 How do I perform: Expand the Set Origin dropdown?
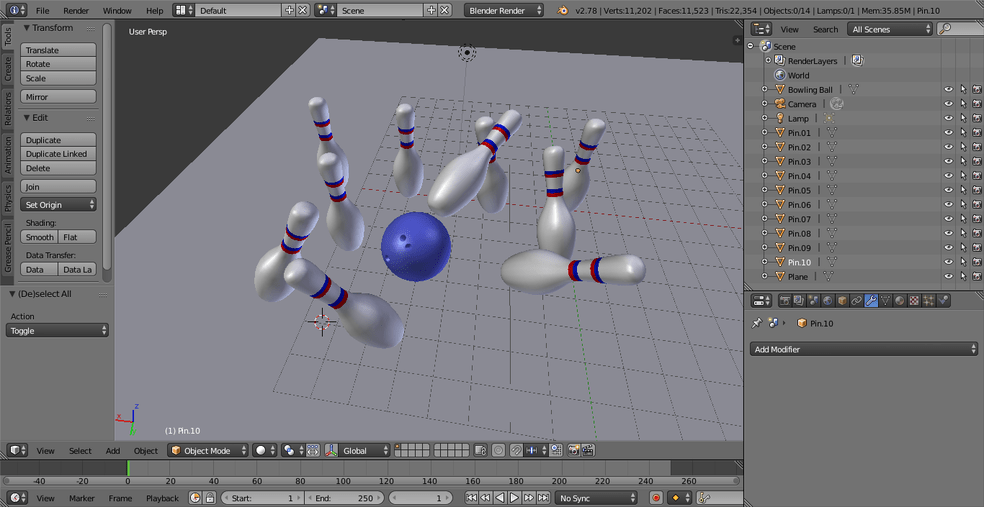[x=59, y=205]
